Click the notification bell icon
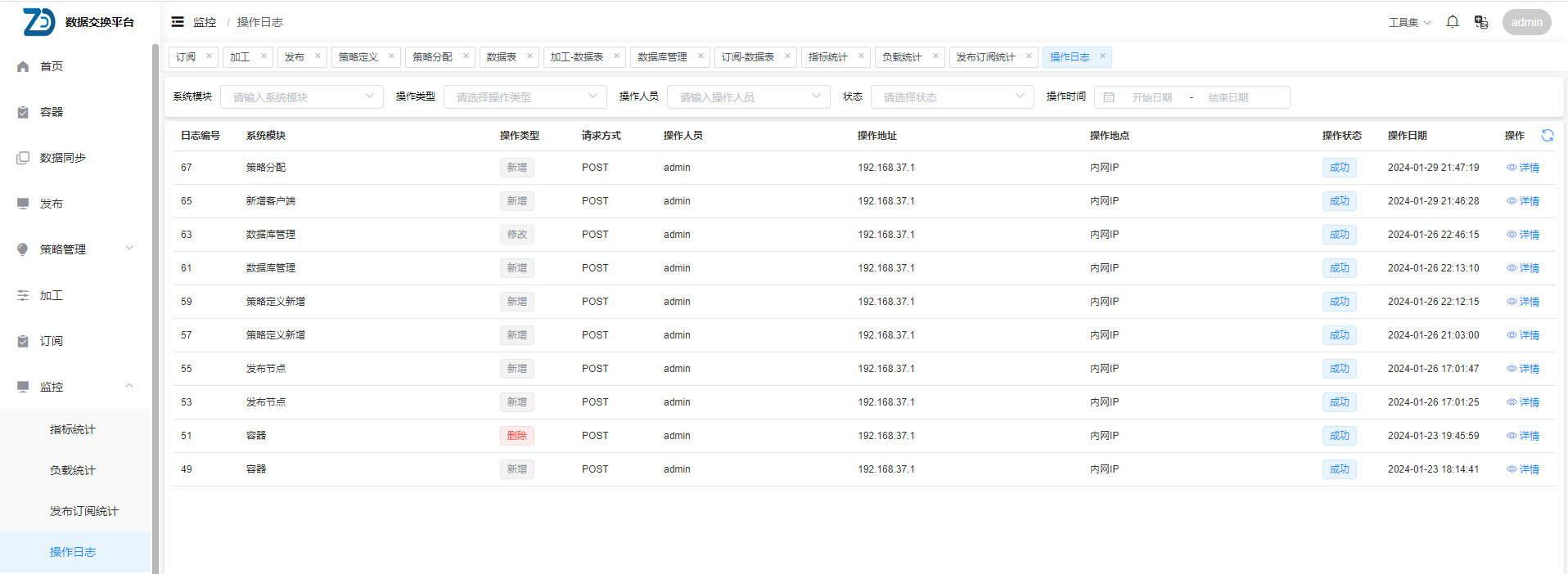The height and width of the screenshot is (574, 1568). click(x=1453, y=22)
